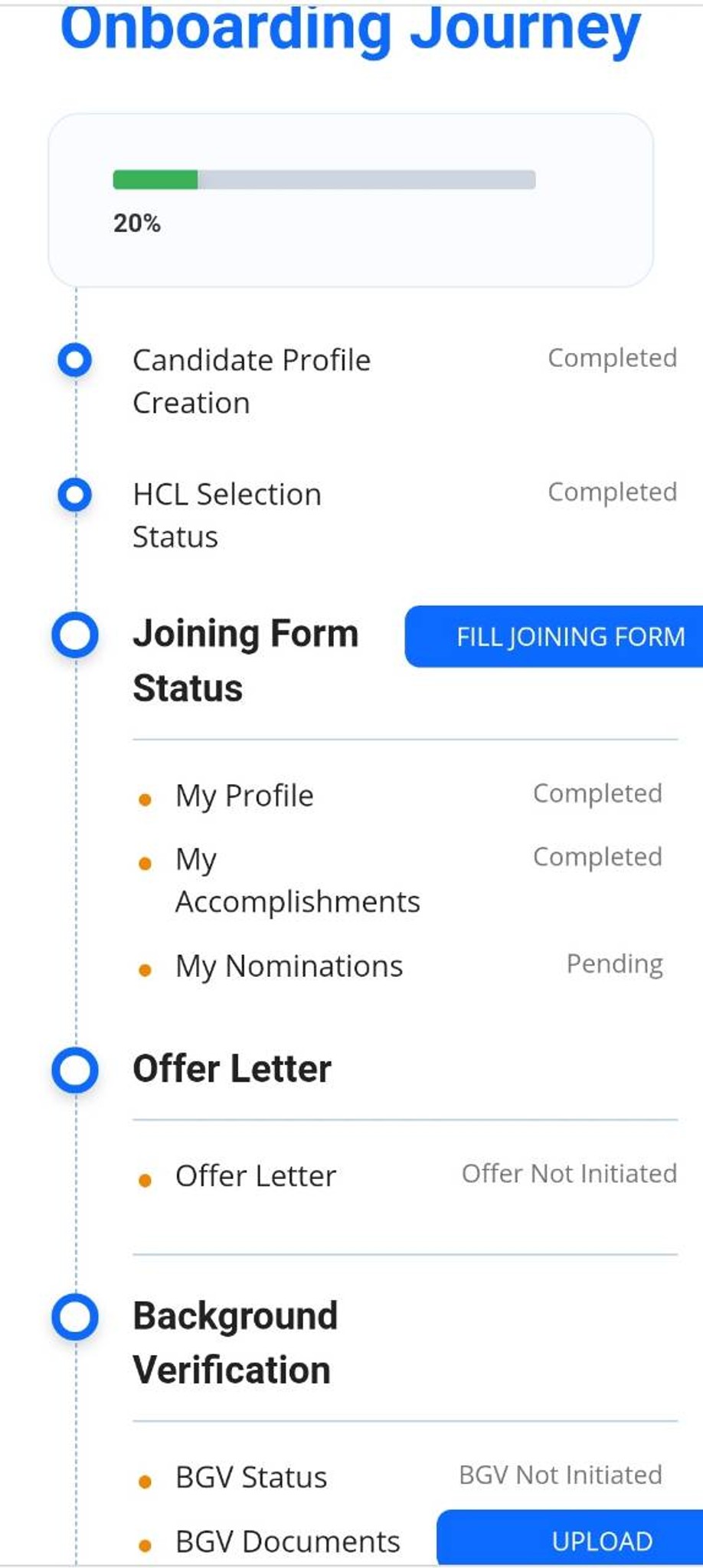Viewport: 703px width, 1568px height.
Task: Click the 20% onboarding progress bar
Action: (324, 180)
